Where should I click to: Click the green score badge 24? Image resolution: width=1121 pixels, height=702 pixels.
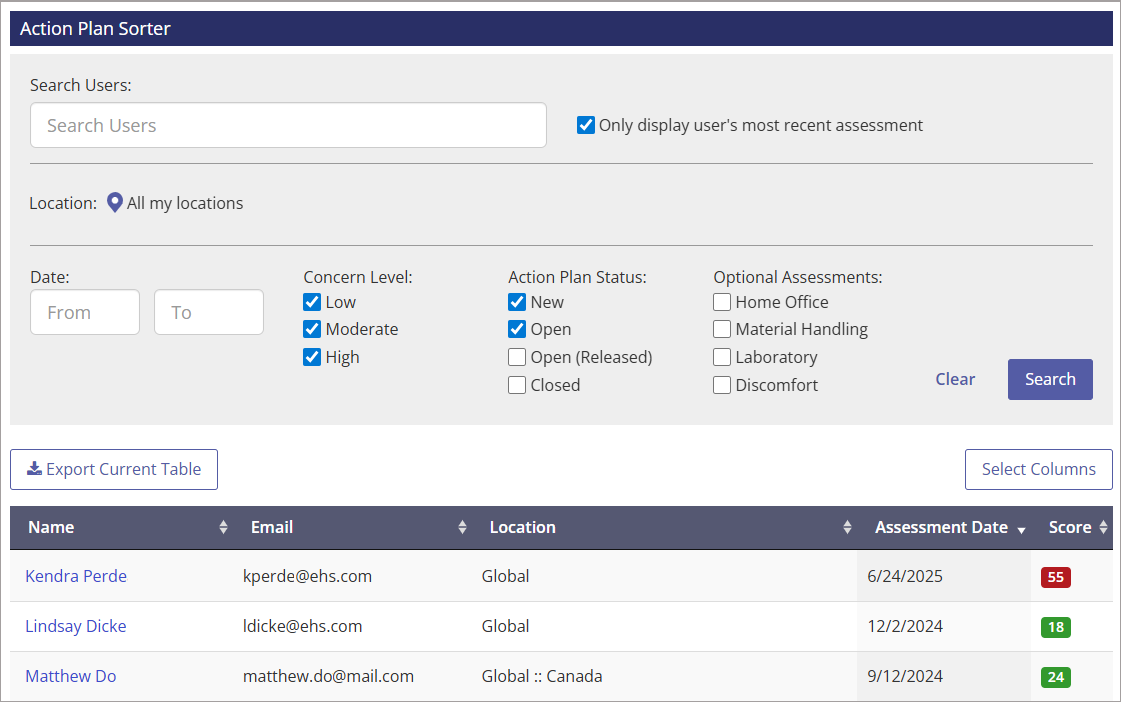click(x=1056, y=677)
